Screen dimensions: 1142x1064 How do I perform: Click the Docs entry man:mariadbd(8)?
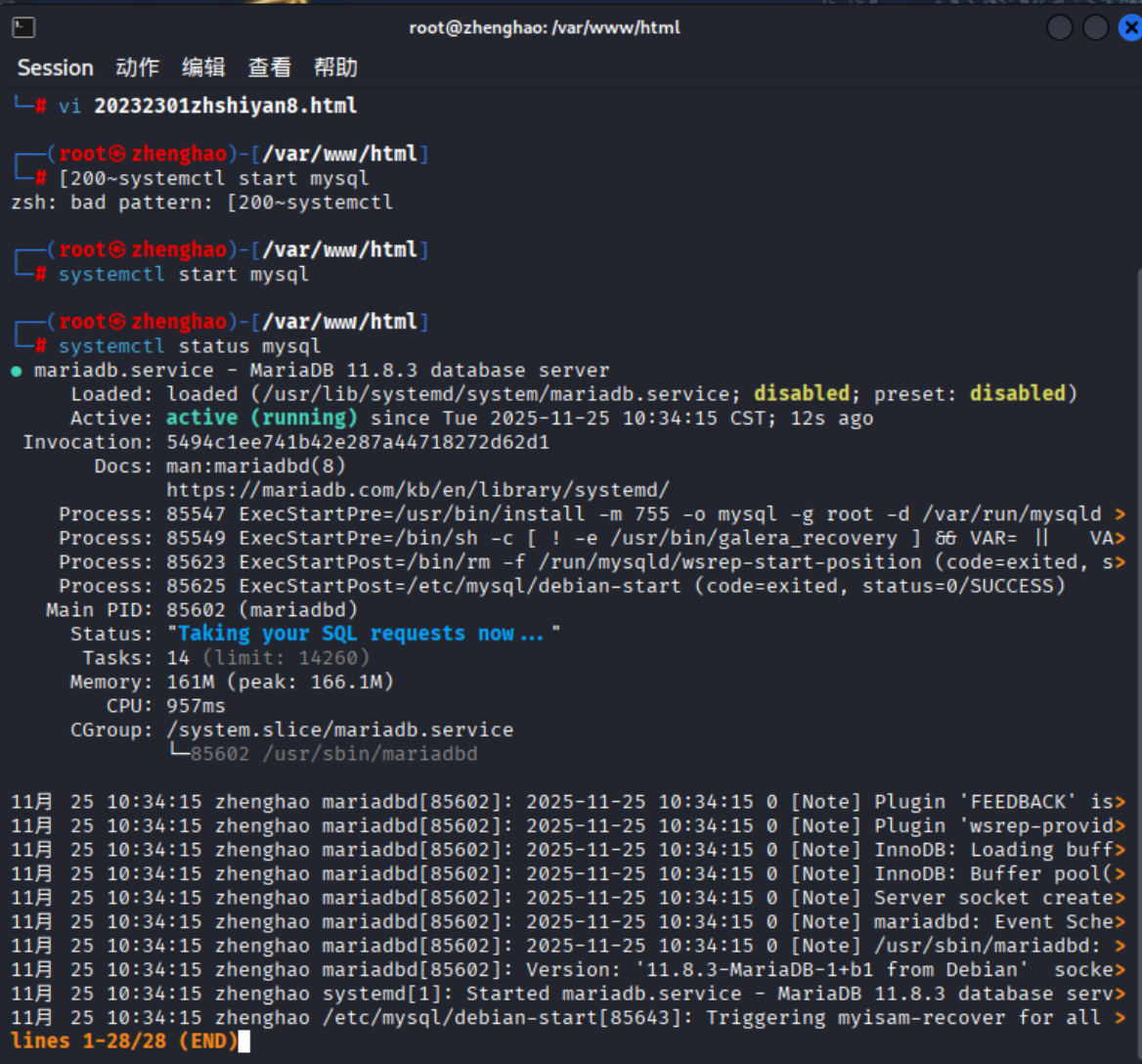(255, 466)
